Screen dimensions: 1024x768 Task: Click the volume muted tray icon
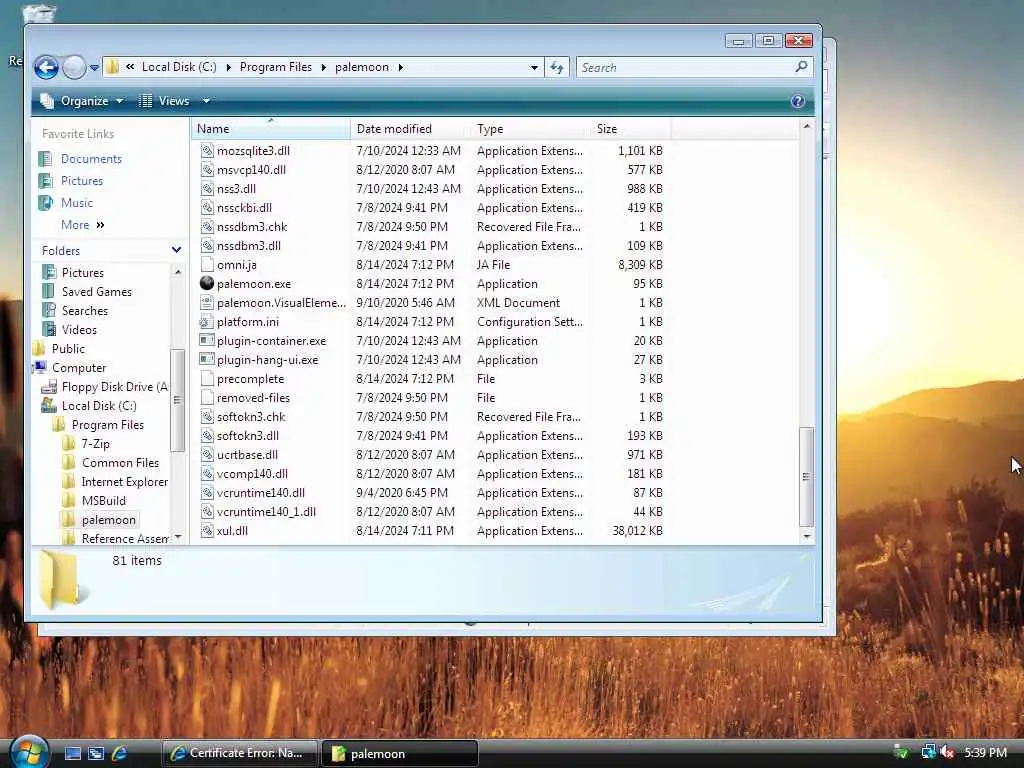[x=947, y=752]
